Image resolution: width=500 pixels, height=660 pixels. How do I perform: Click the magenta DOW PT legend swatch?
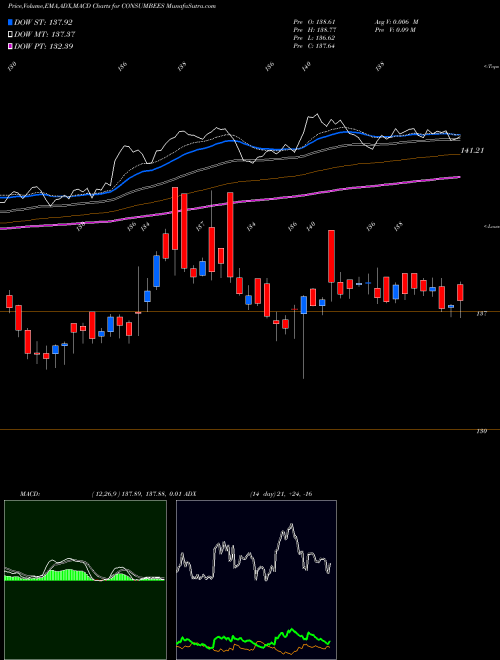pyautogui.click(x=11, y=46)
